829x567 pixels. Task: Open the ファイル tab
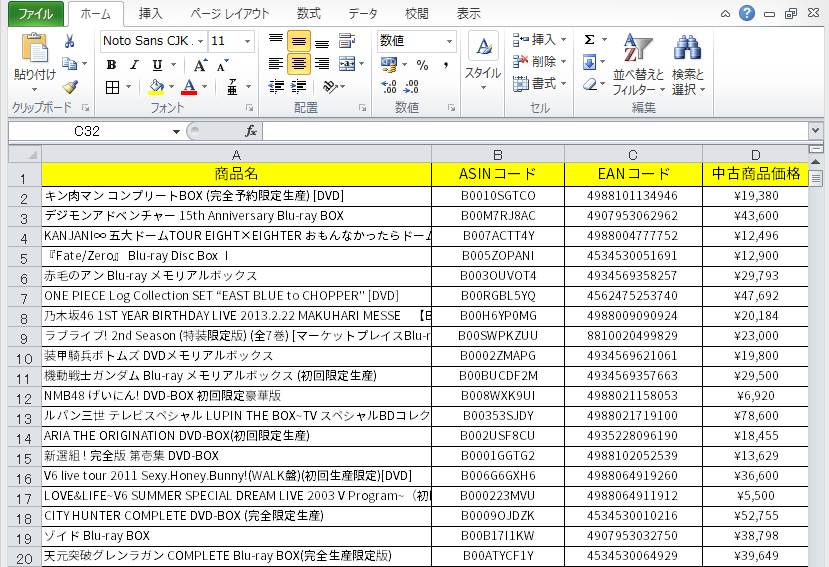point(35,14)
